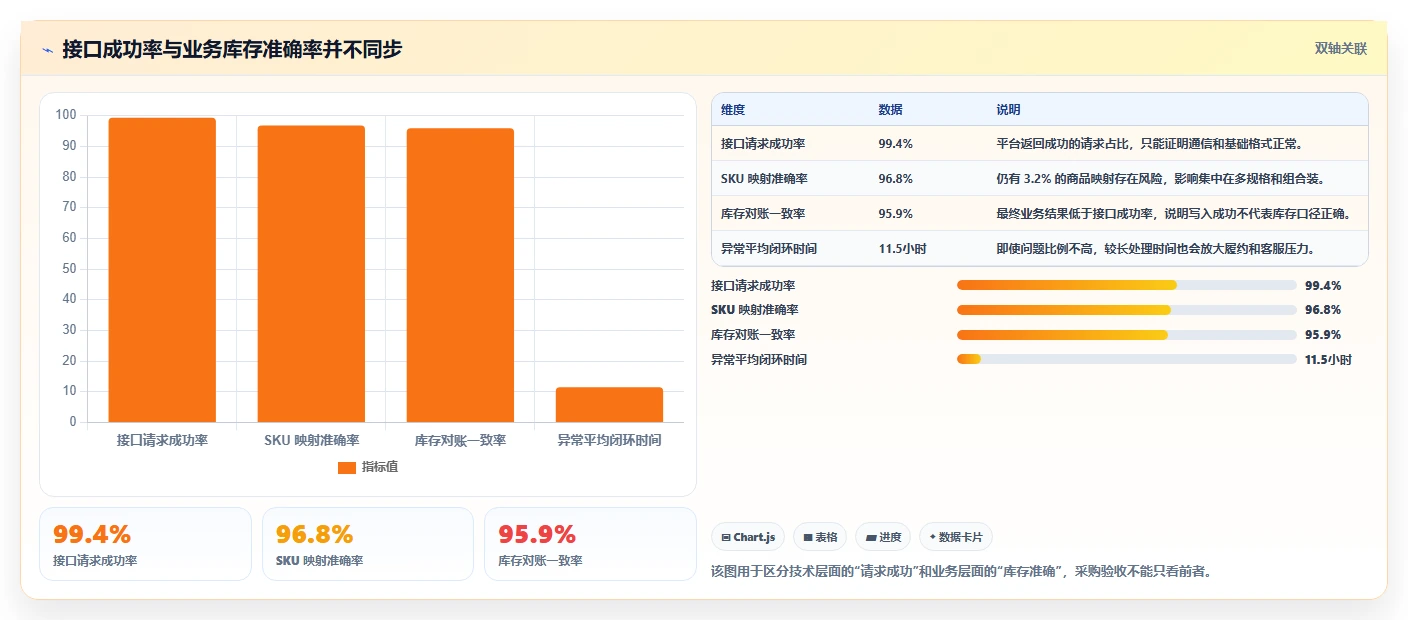This screenshot has height=620, width=1408.
Task: Click the description starting 仍有 3.2% 的商品映射
Action: coord(1160,179)
